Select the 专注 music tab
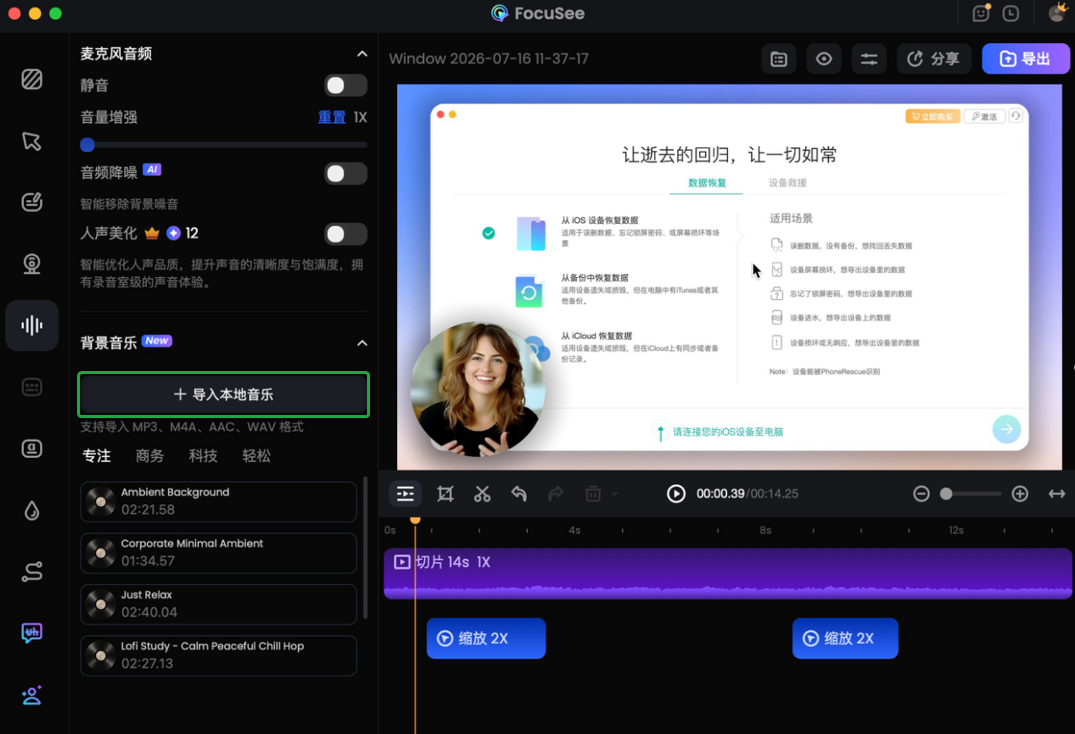The image size is (1075, 734). 97,456
